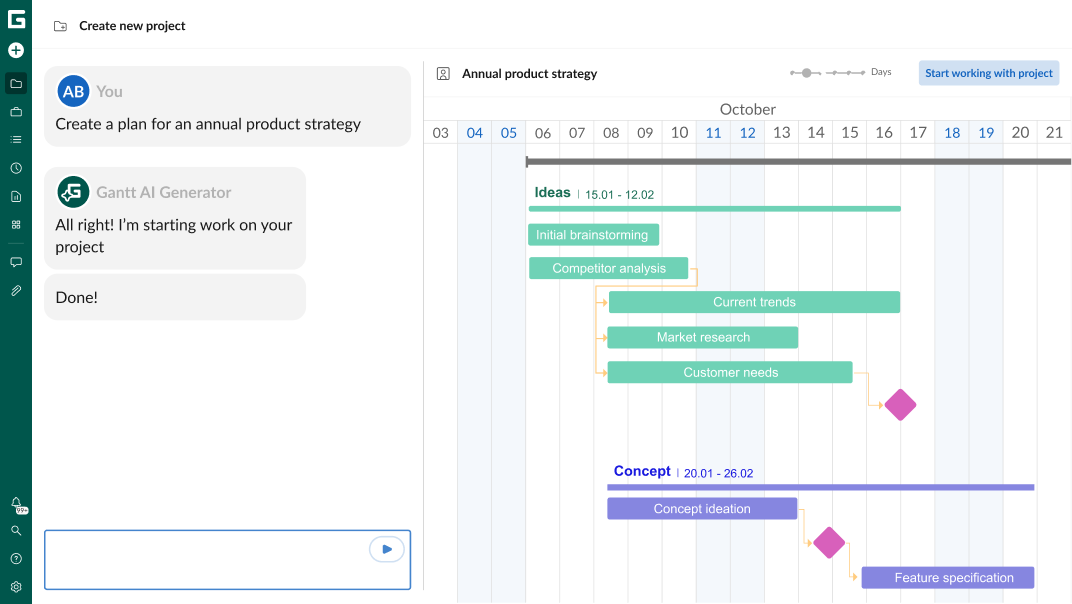This screenshot has width=1072, height=604.
Task: Select the Customer needs task bar
Action: coord(730,372)
